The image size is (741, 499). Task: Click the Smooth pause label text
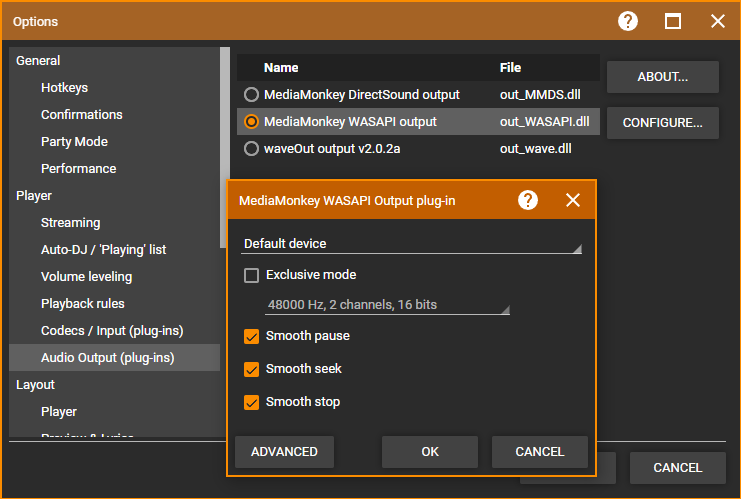[x=308, y=336]
